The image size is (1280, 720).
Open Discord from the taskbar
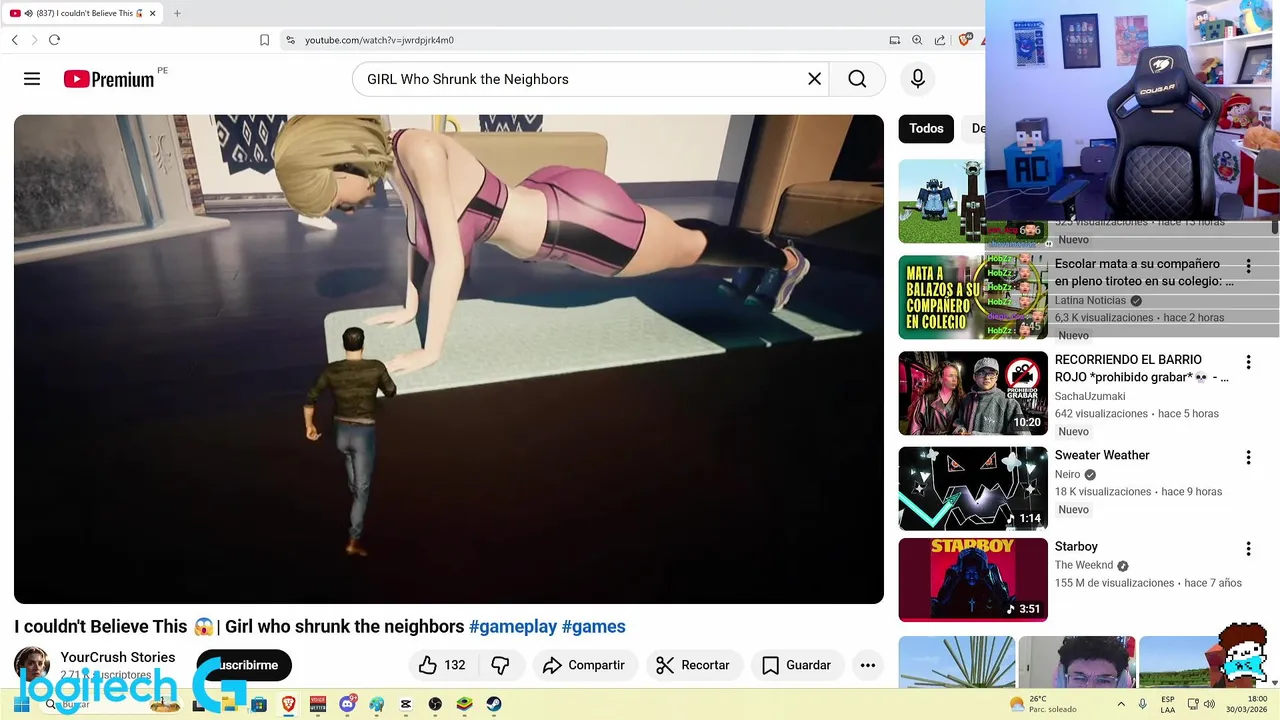click(x=348, y=704)
